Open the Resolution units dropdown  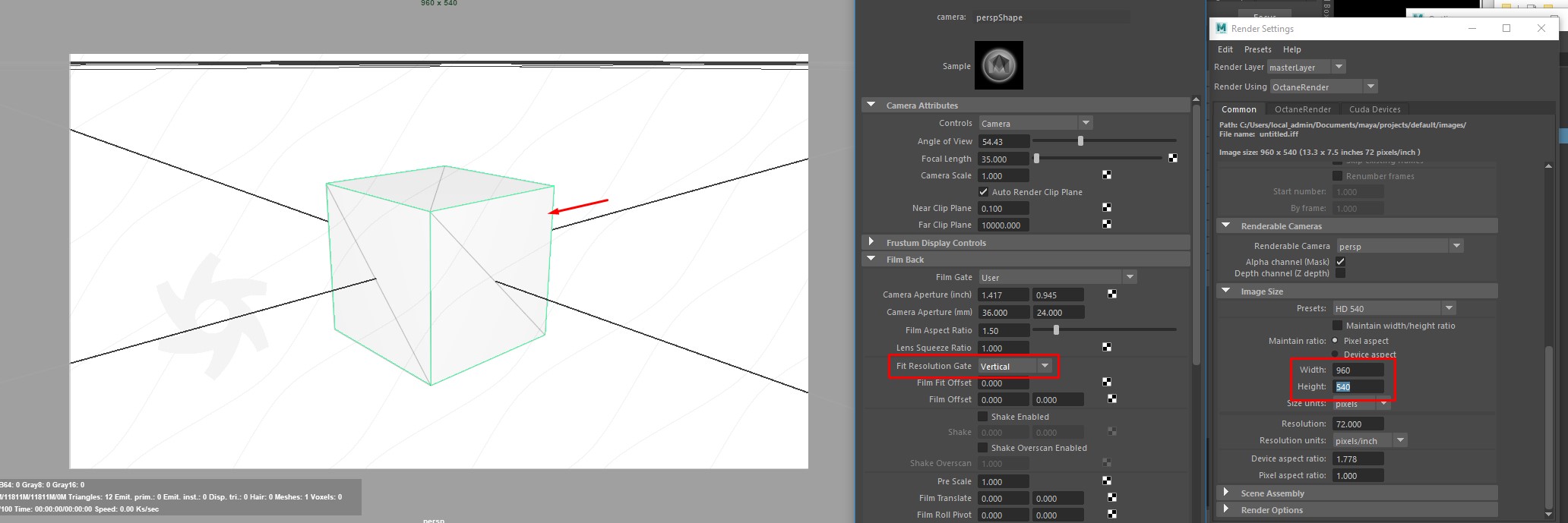(x=1370, y=440)
